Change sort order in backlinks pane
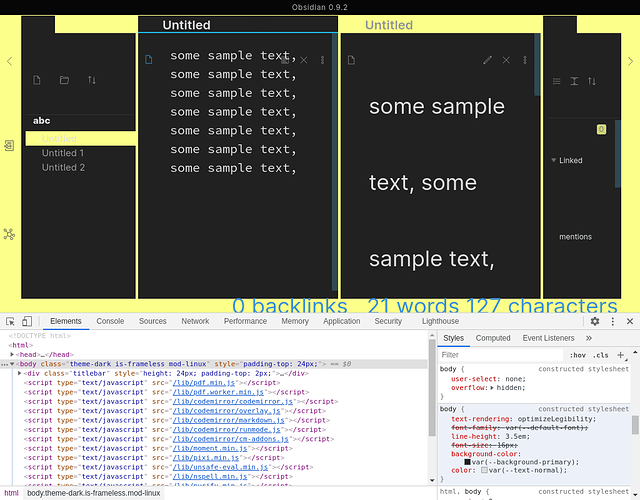Screen dimensions: 640x500 pyautogui.click(x=592, y=81)
